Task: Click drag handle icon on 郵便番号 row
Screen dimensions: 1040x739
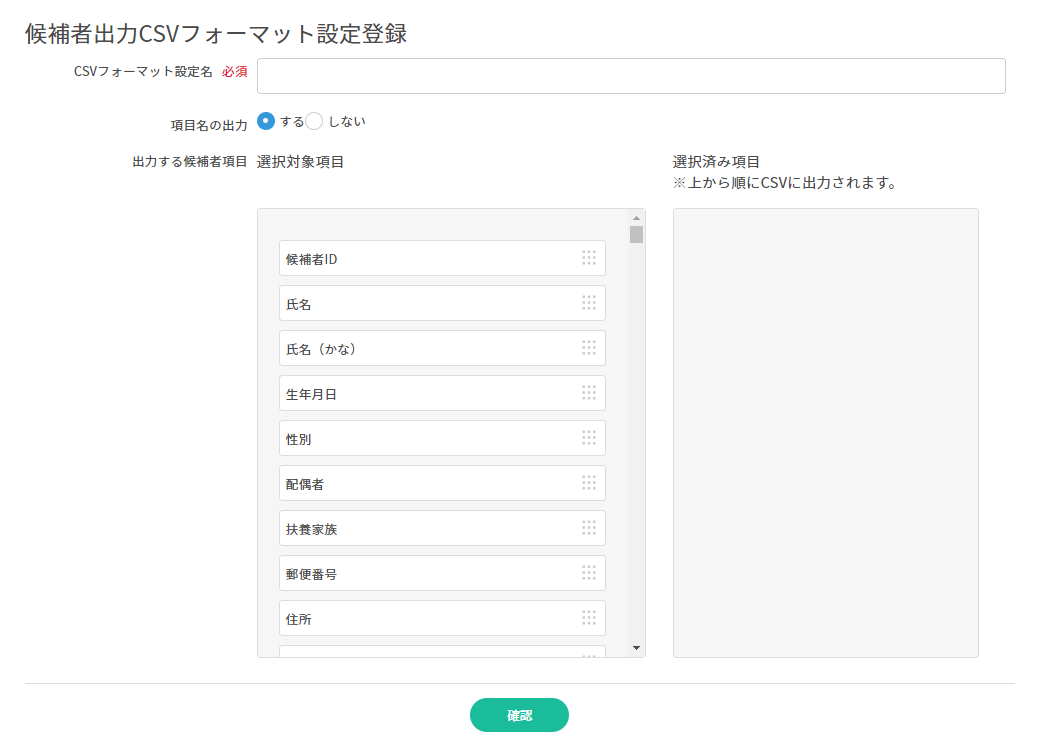Action: (589, 573)
